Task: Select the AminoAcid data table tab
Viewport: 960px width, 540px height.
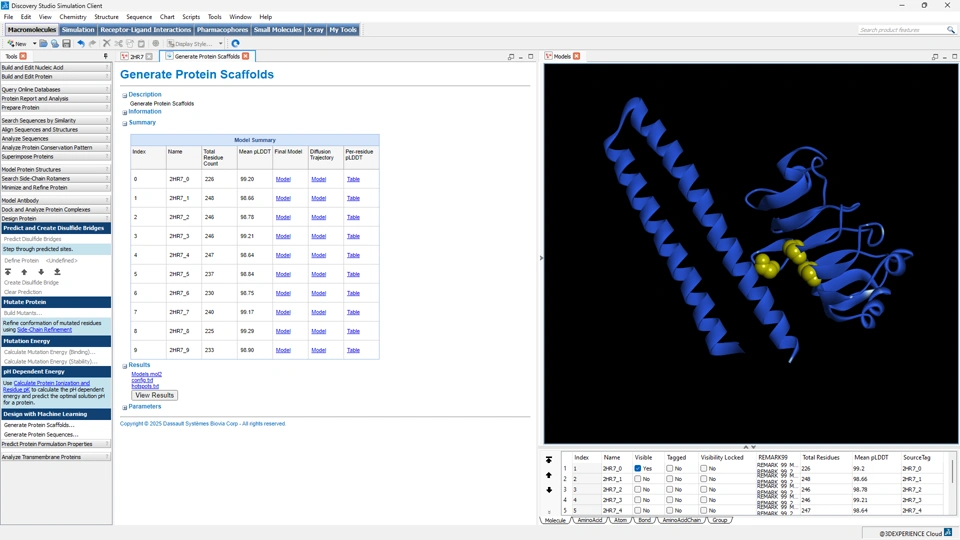Action: 590,520
